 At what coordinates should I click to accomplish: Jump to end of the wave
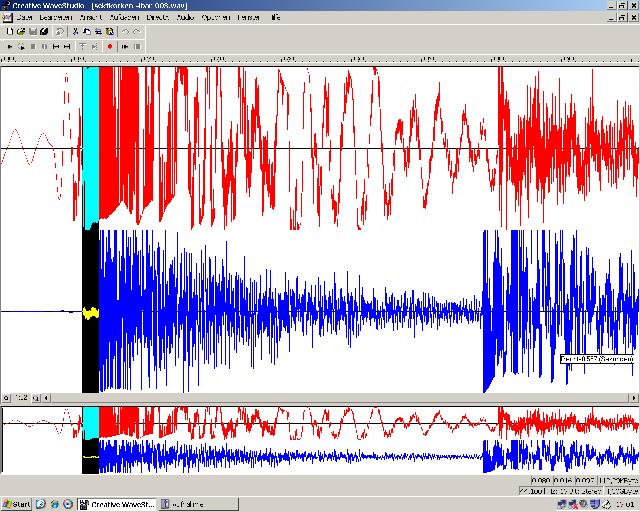point(67,47)
